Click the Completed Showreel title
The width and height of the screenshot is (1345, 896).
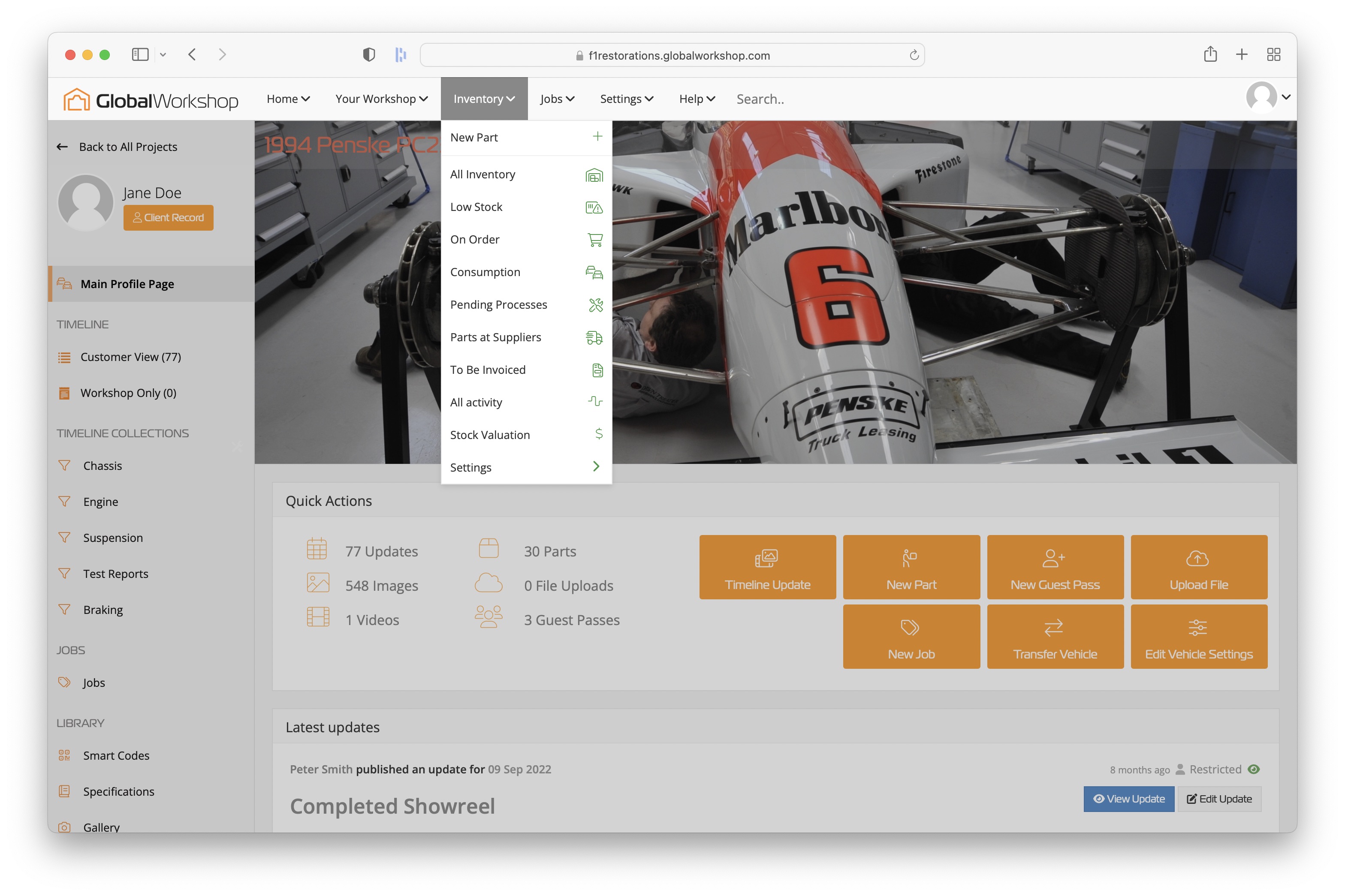pos(392,806)
